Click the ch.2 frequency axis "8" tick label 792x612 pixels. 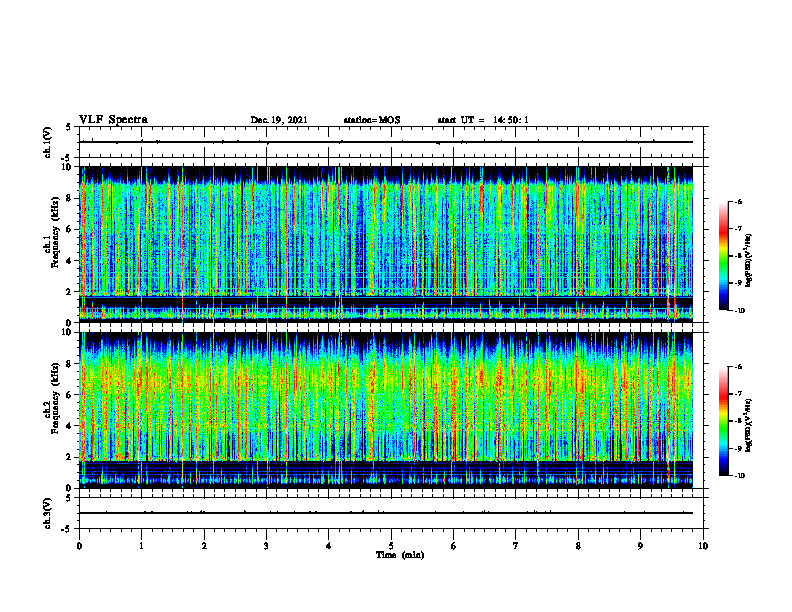click(68, 363)
